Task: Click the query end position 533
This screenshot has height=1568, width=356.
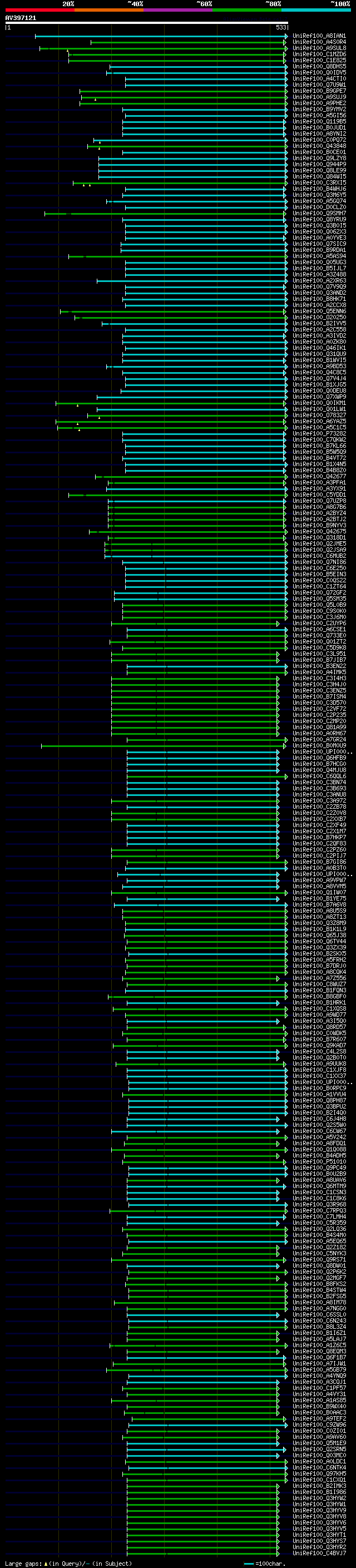Action: [280, 27]
